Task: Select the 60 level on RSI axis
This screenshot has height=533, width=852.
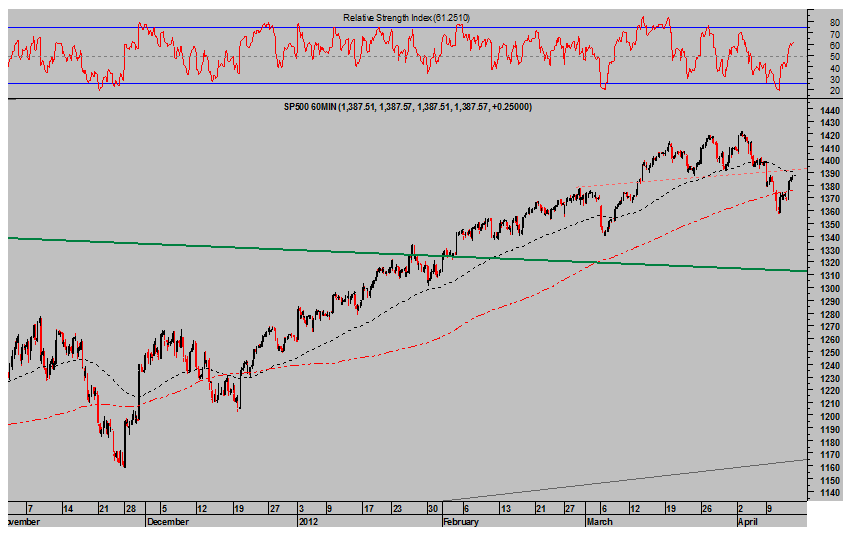Action: [835, 46]
